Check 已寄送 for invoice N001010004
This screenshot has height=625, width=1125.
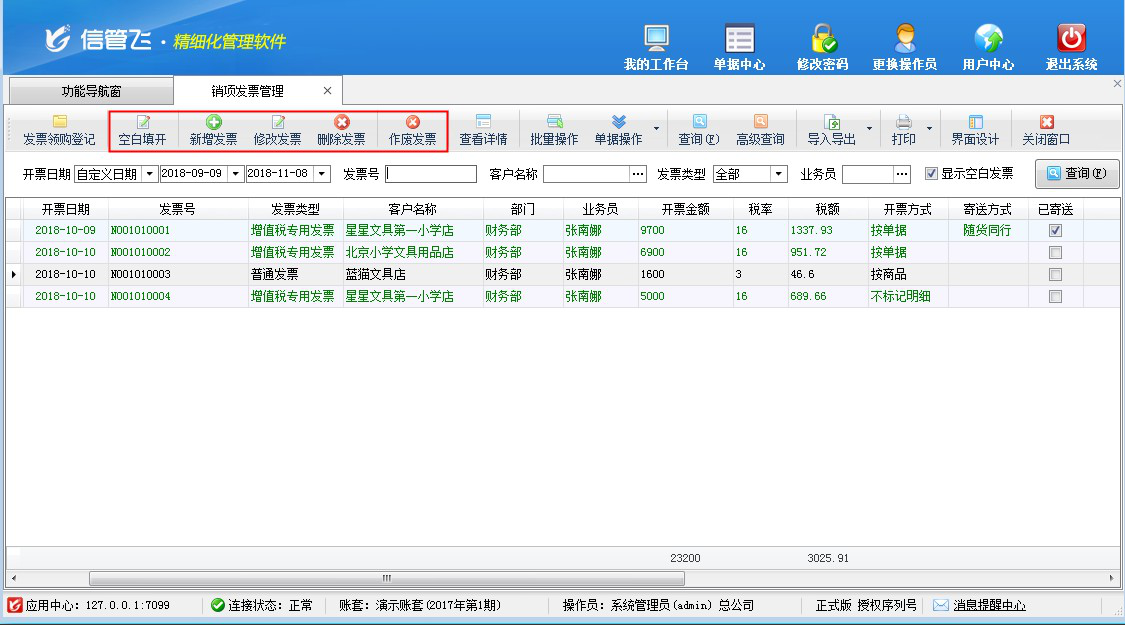point(1055,297)
